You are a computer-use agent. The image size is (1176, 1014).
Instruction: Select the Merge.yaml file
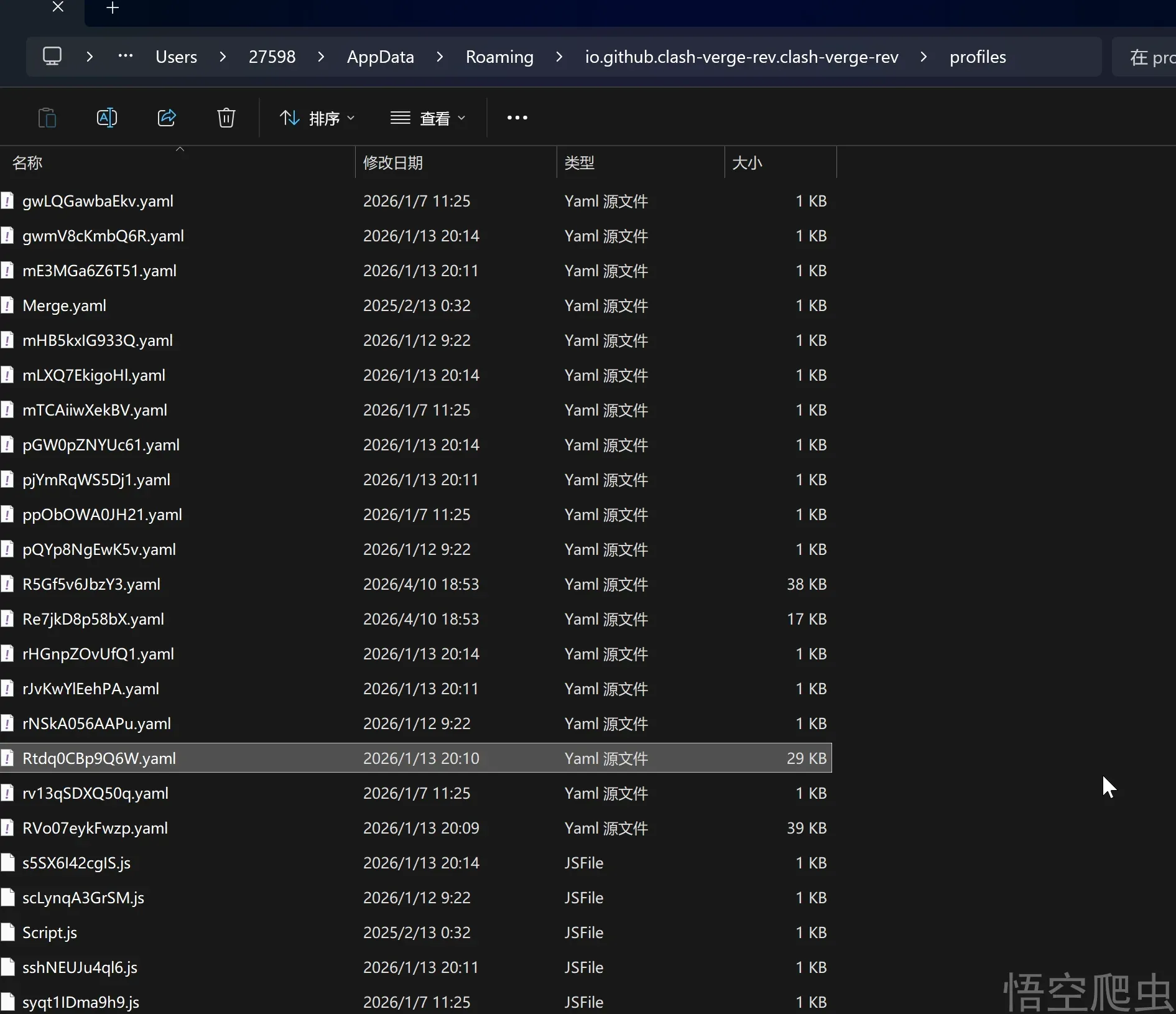[x=65, y=305]
